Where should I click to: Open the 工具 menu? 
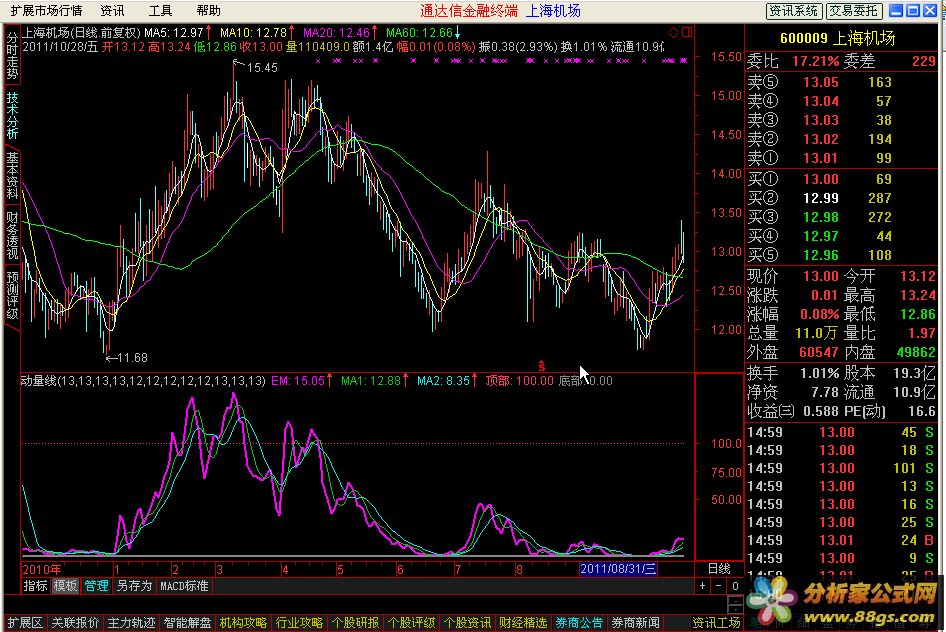(x=160, y=10)
